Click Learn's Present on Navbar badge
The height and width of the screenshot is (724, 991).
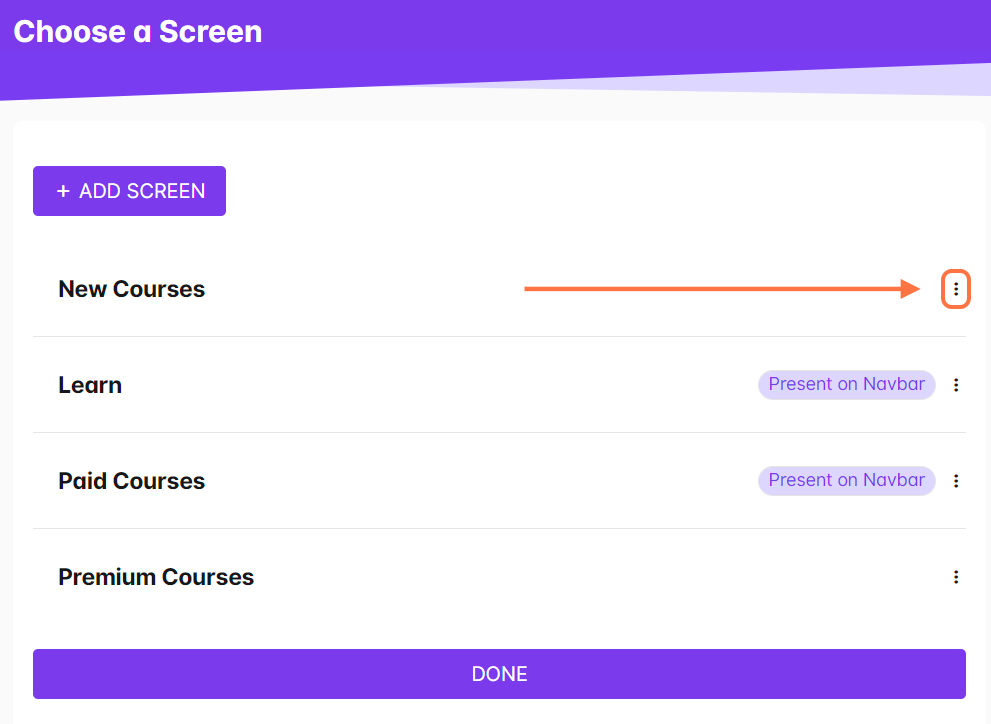click(846, 385)
